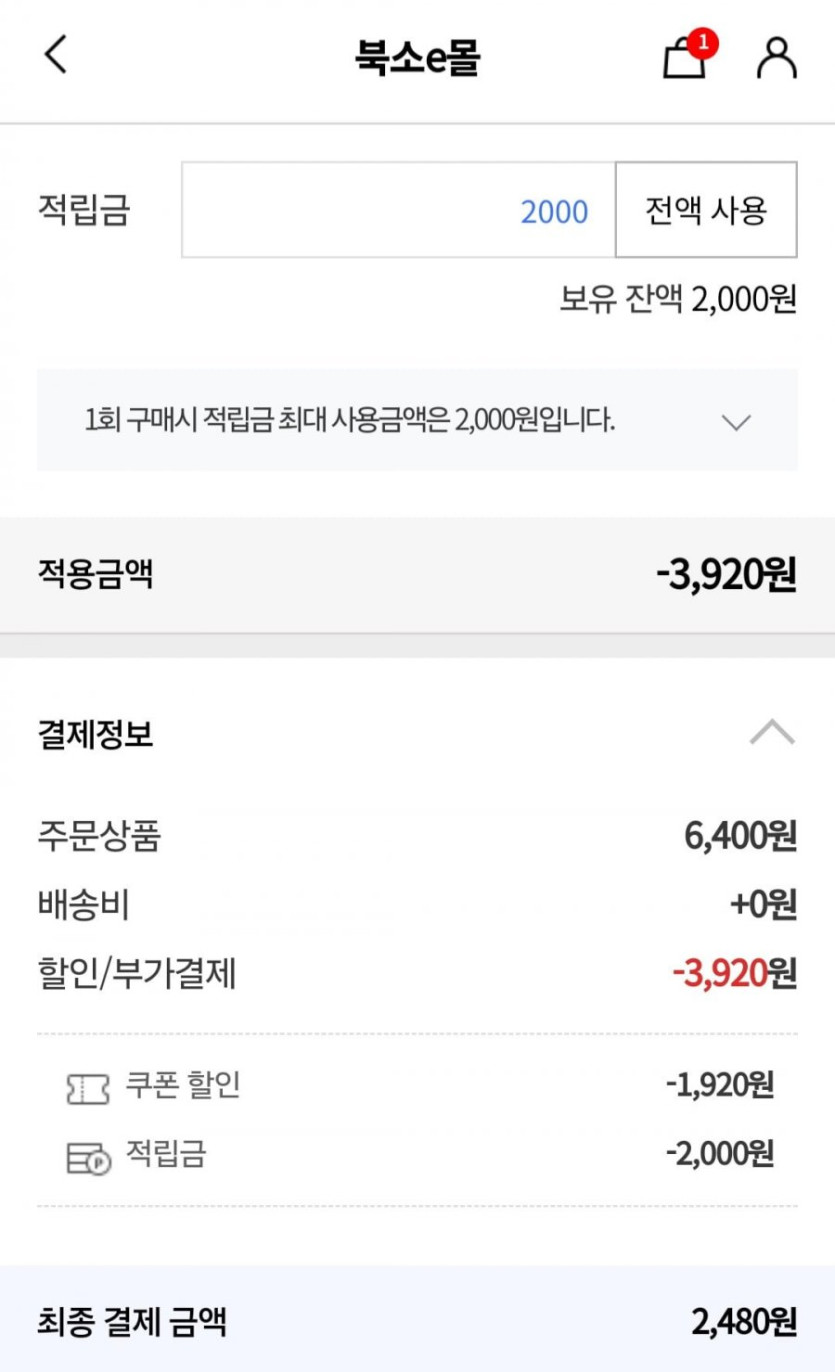The image size is (835, 1372).
Task: Select the 보유 잔액 2,000원 text
Action: point(678,299)
